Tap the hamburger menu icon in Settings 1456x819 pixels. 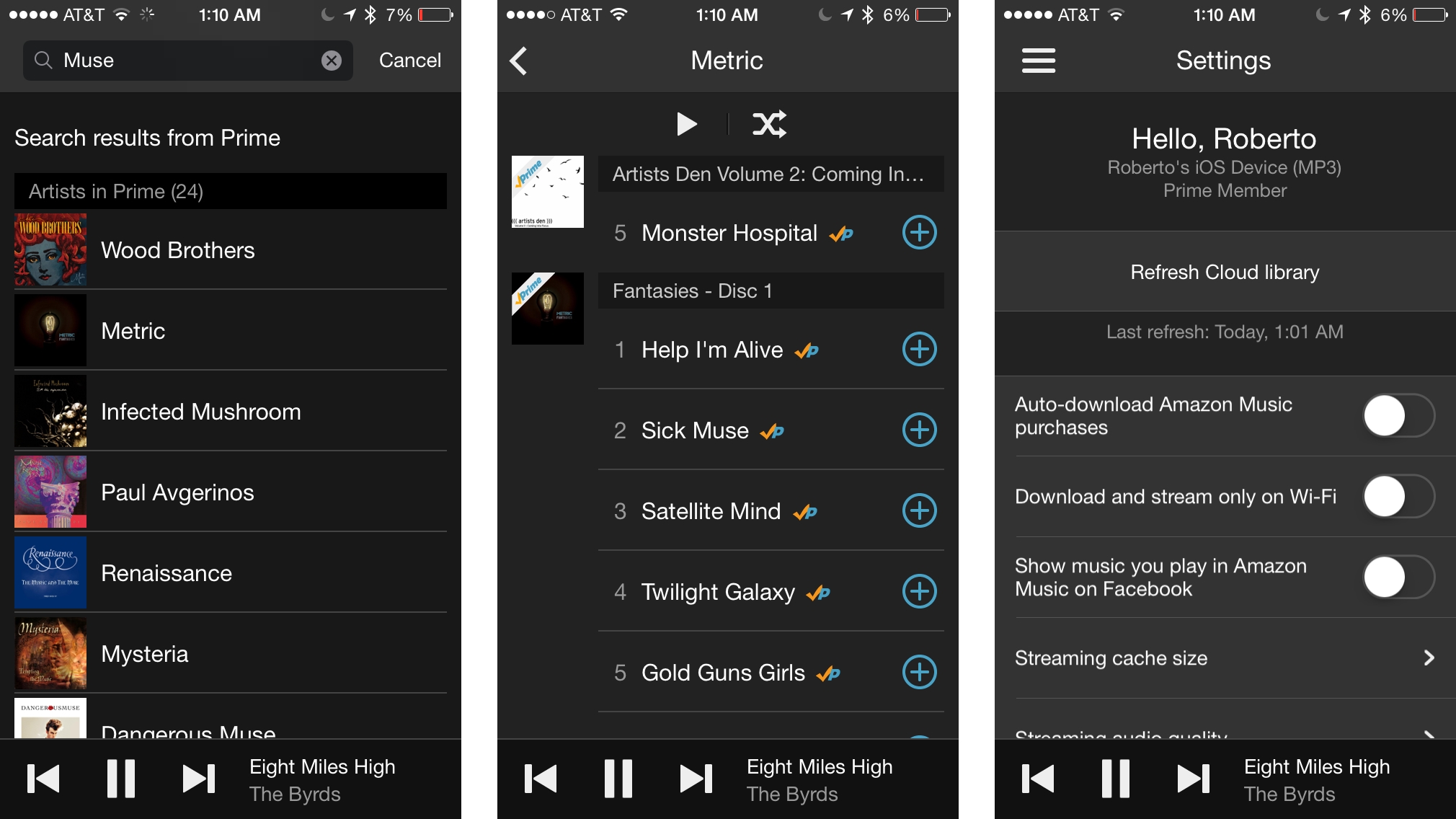click(1038, 60)
